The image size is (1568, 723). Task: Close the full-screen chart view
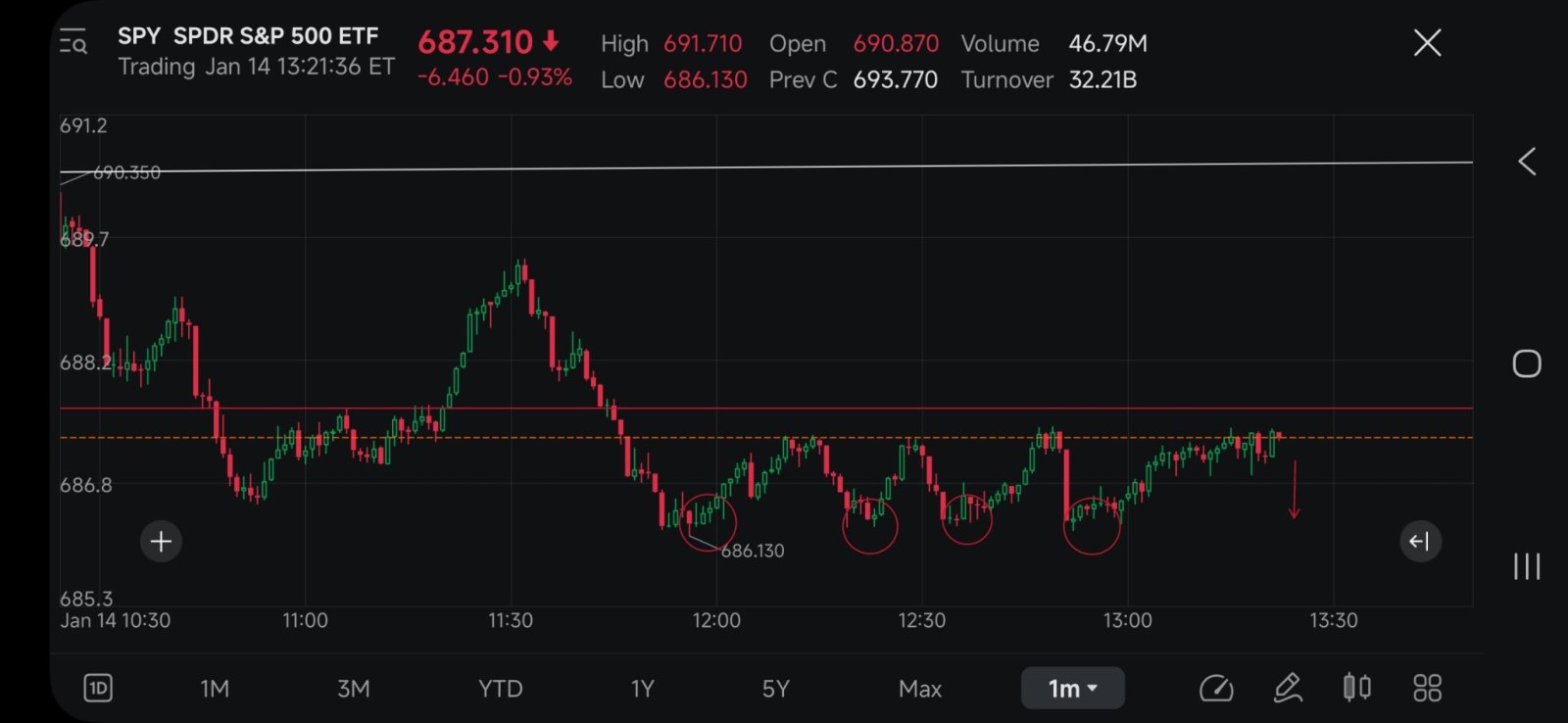coord(1427,42)
